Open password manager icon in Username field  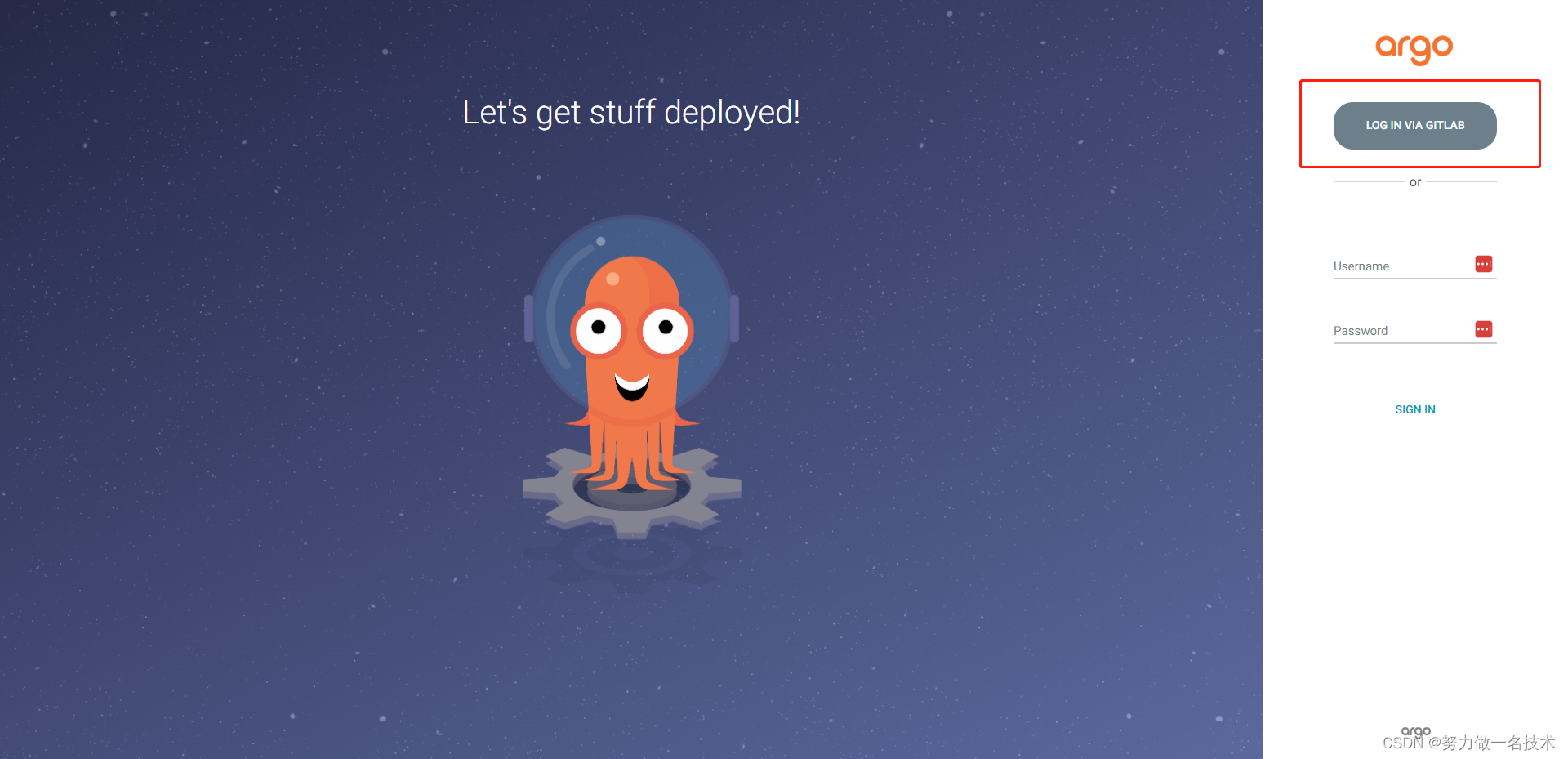click(1484, 264)
